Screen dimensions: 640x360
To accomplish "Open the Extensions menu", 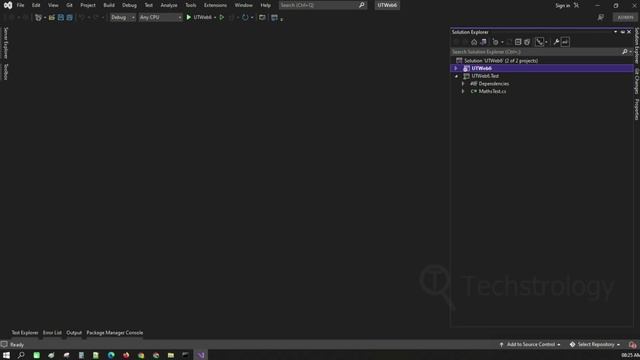I will [215, 5].
